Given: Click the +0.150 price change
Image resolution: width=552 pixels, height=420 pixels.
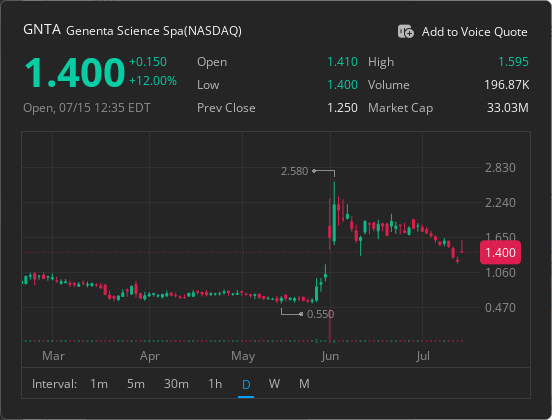Looking at the screenshot, I should click(148, 62).
